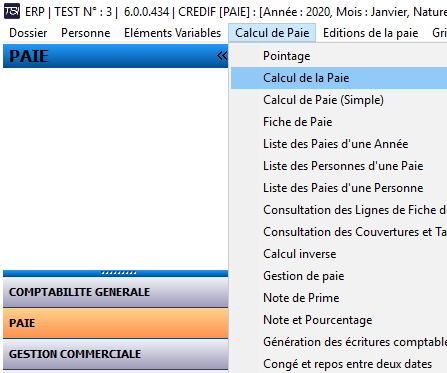
Task: Click the TSI application logo icon
Action: pos(12,11)
